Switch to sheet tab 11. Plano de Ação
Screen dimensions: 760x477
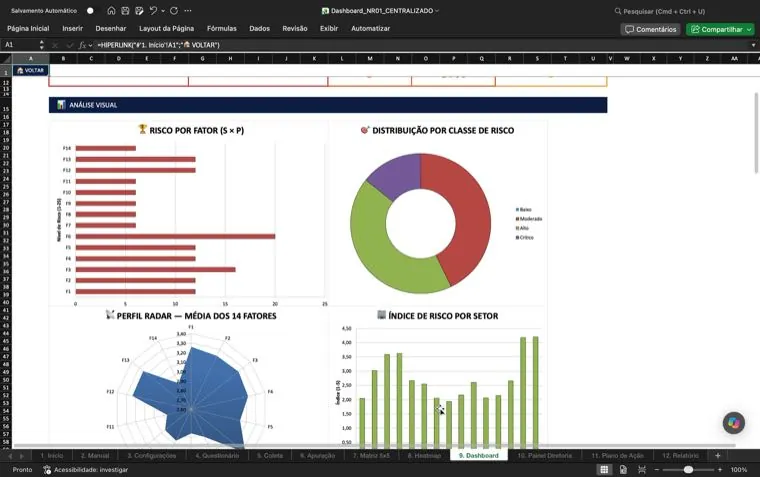point(618,456)
